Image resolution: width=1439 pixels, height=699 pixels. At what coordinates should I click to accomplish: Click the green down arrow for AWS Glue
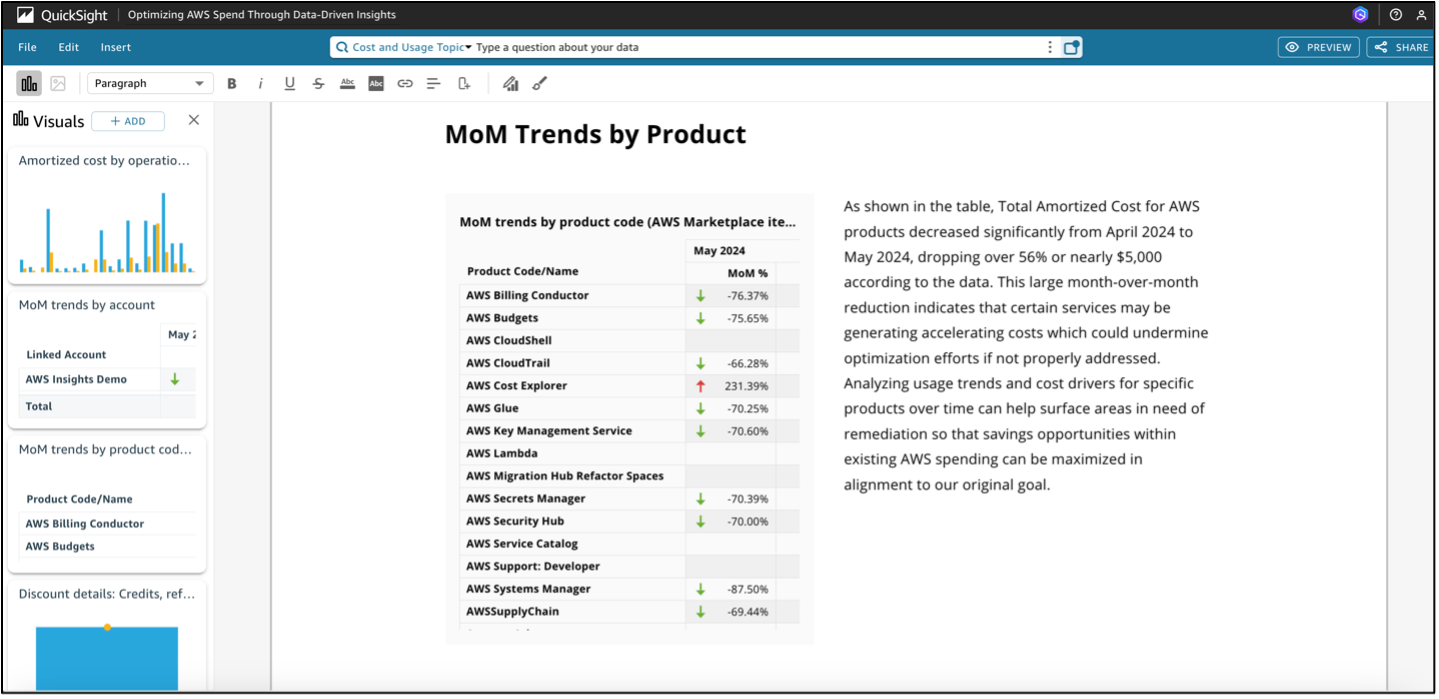(x=701, y=408)
